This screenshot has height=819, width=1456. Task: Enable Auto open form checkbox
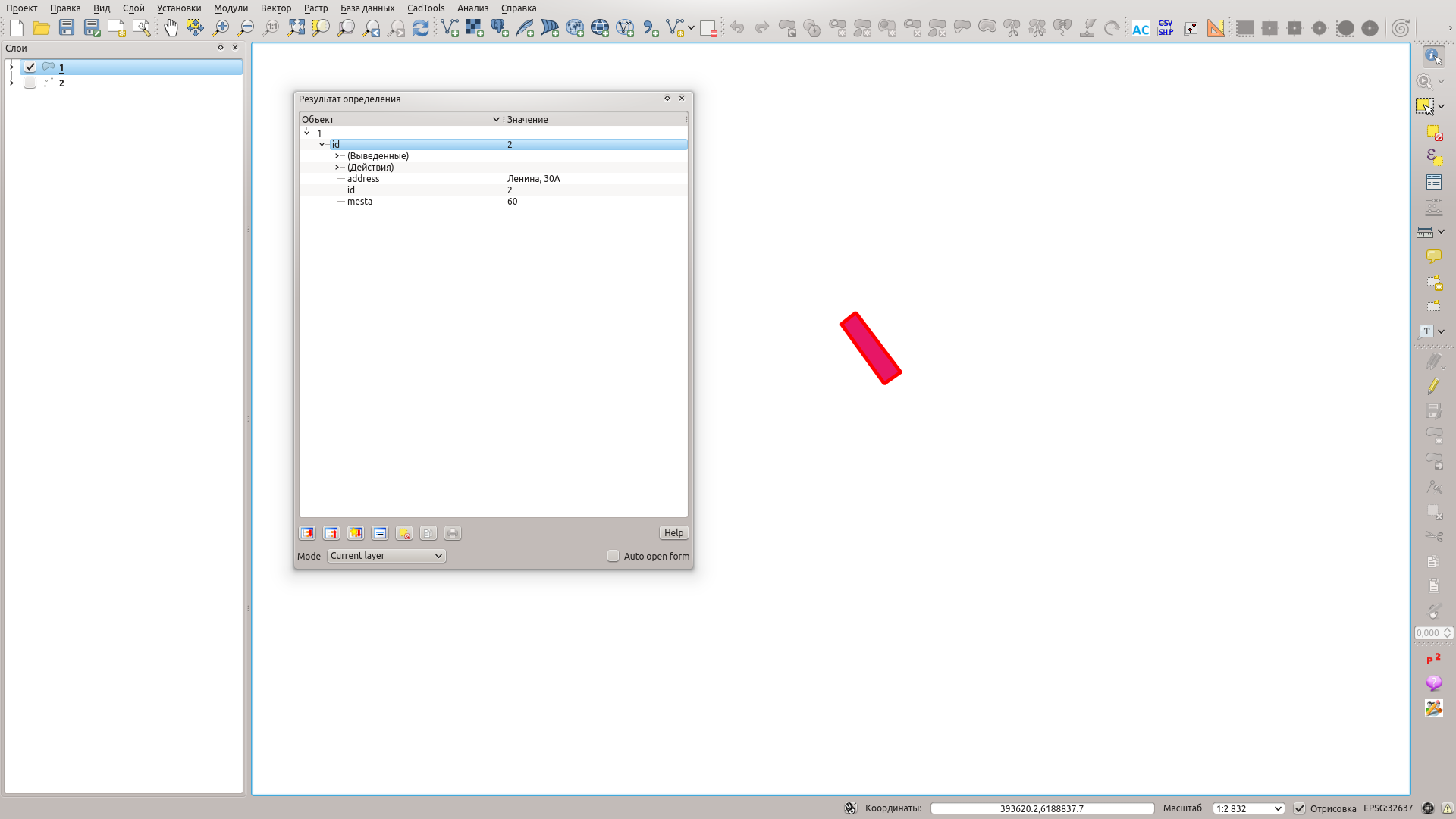click(x=613, y=556)
